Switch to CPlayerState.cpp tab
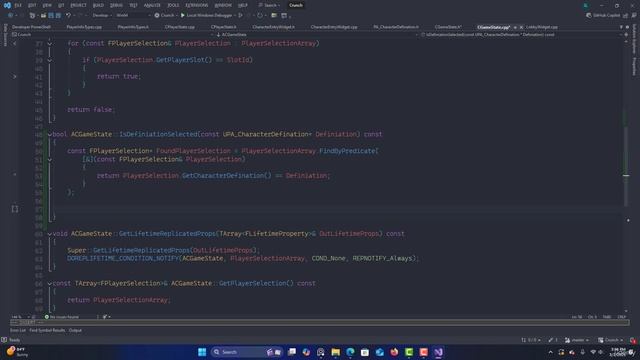This screenshot has height=360, width=640. pos(180,27)
